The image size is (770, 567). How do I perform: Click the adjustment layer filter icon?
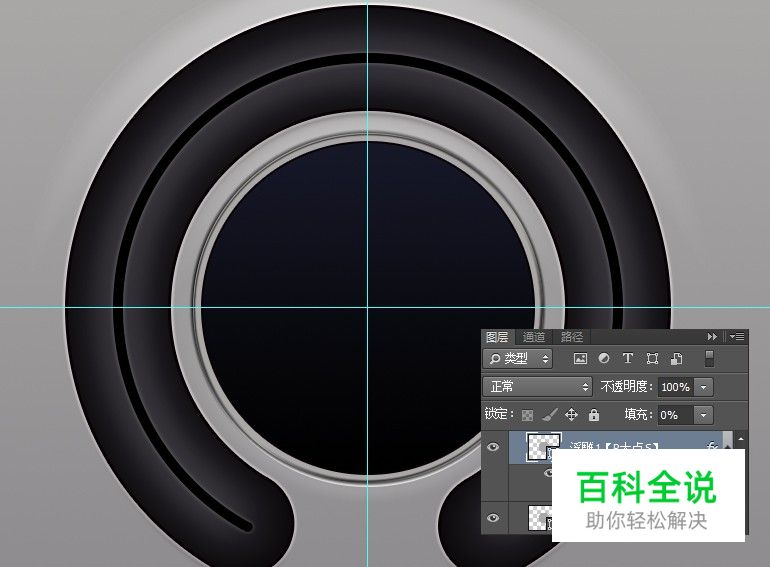click(x=604, y=358)
